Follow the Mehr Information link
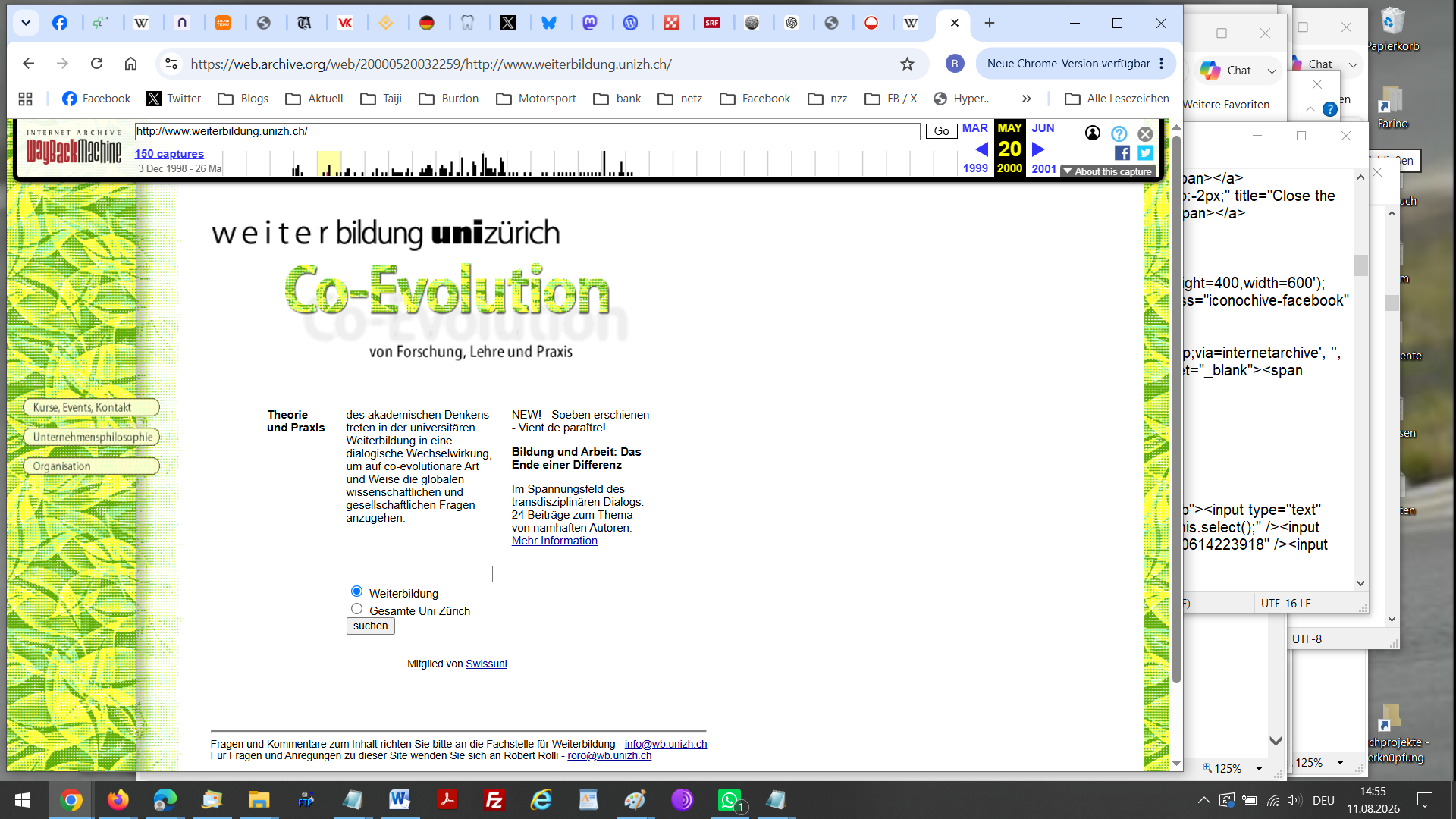 click(554, 541)
